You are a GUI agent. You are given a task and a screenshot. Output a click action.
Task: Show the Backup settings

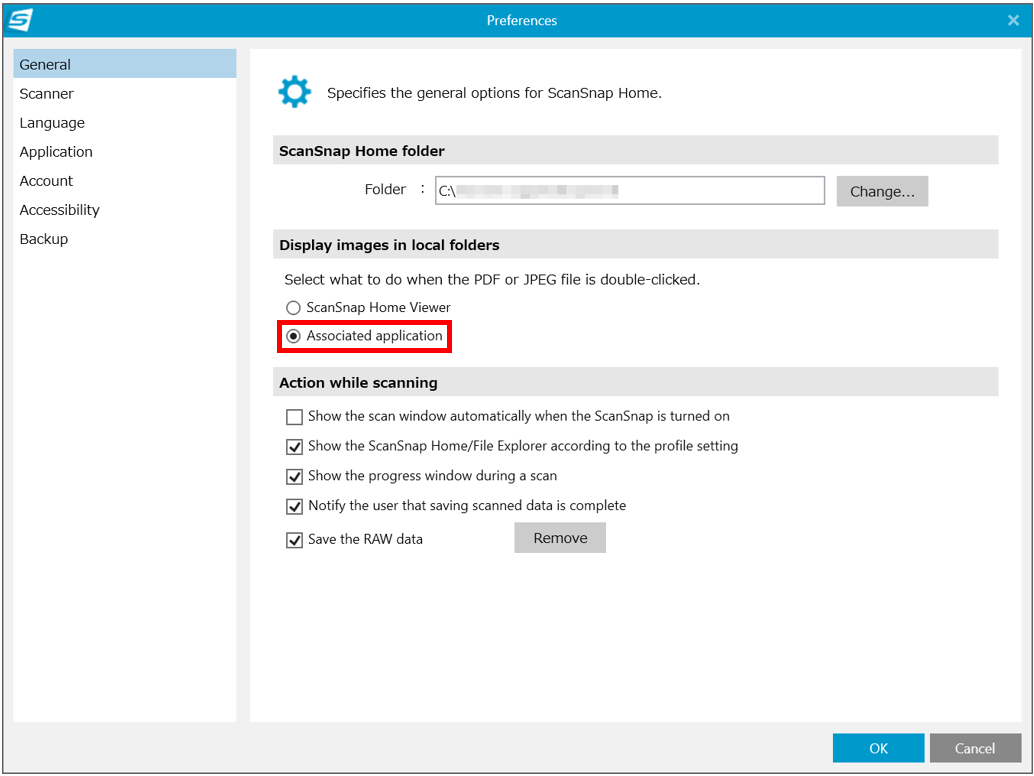(44, 239)
